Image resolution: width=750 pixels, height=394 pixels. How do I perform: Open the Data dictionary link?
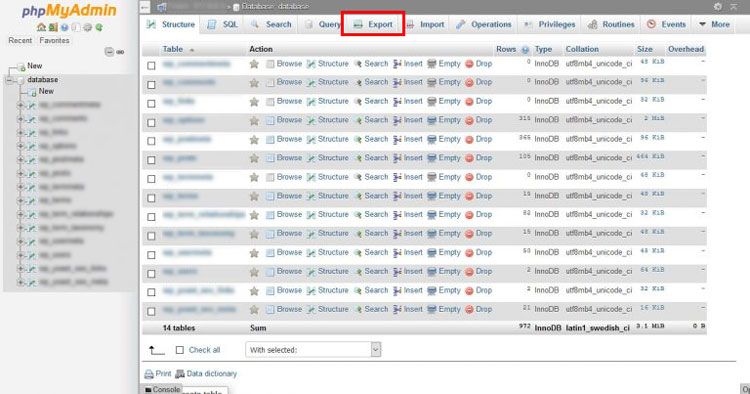click(x=211, y=373)
